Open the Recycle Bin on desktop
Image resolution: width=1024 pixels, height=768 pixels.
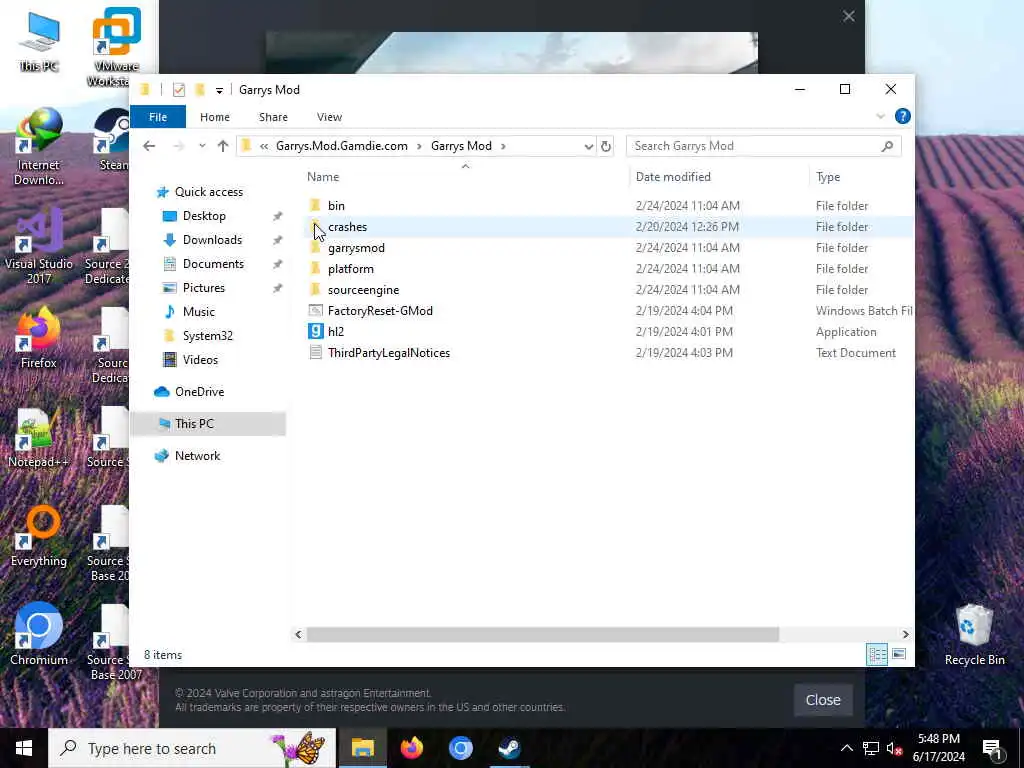point(974,634)
